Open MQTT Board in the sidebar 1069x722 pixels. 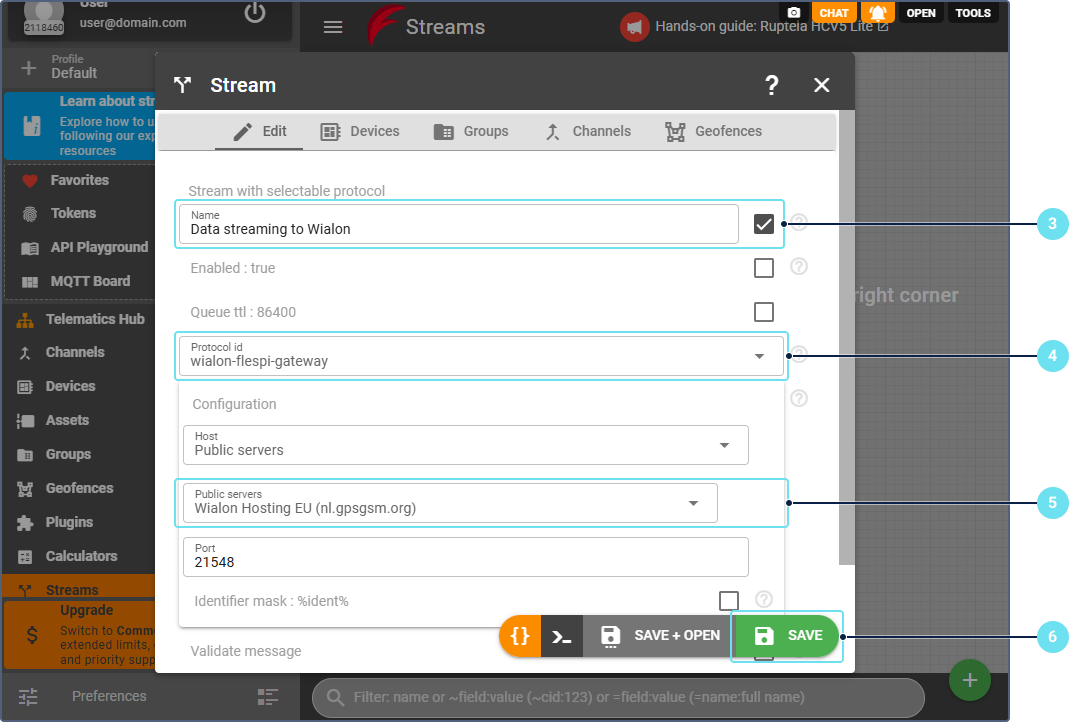point(79,281)
